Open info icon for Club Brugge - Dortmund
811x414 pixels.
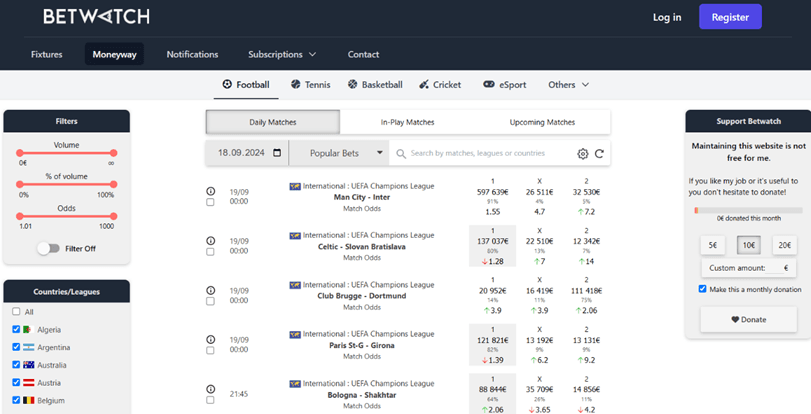coord(211,290)
